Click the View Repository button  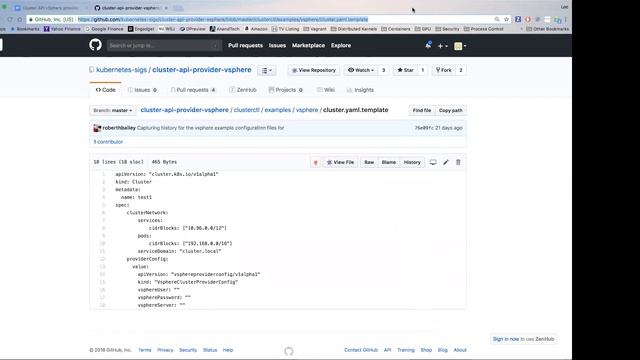point(313,70)
